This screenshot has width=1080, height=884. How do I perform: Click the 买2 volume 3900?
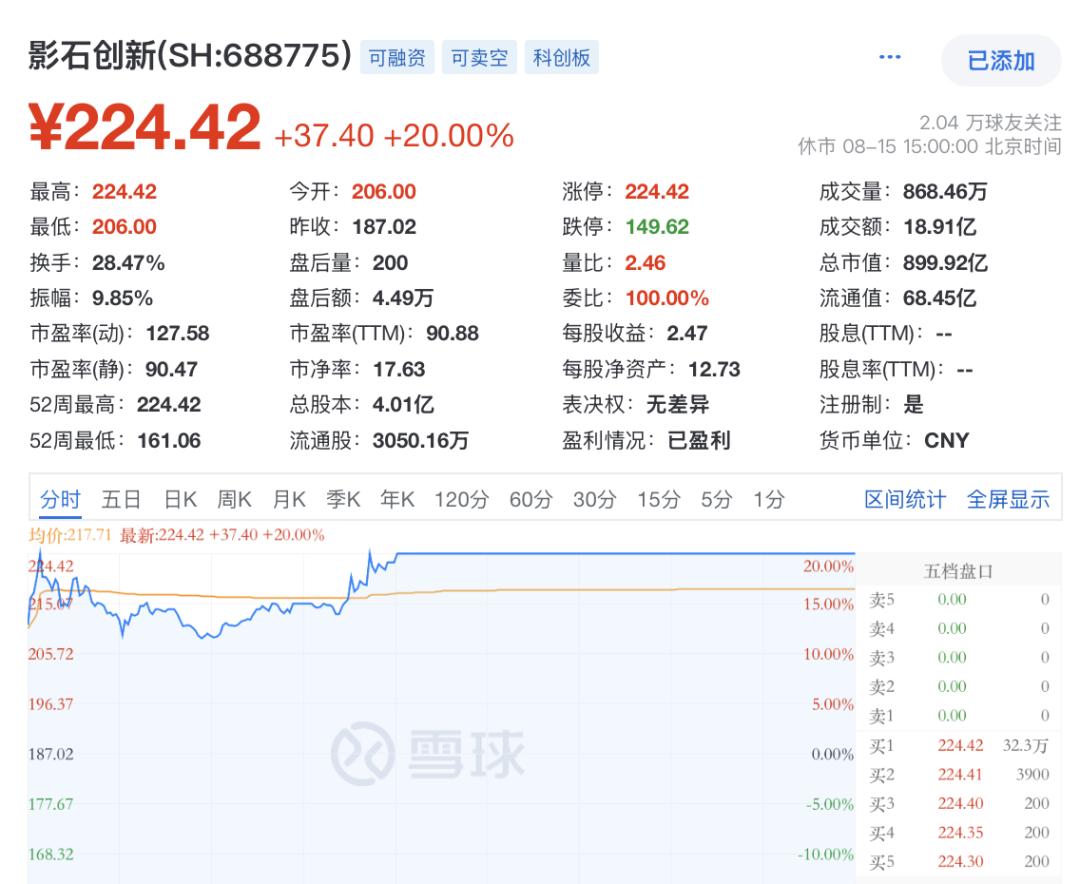(1032, 774)
